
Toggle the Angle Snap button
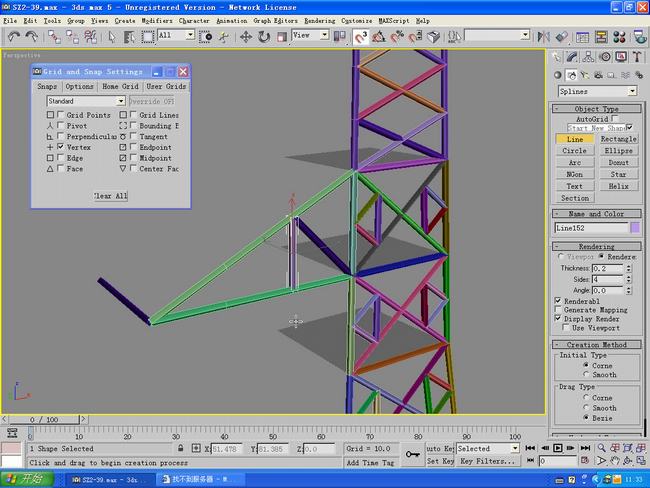tap(378, 37)
